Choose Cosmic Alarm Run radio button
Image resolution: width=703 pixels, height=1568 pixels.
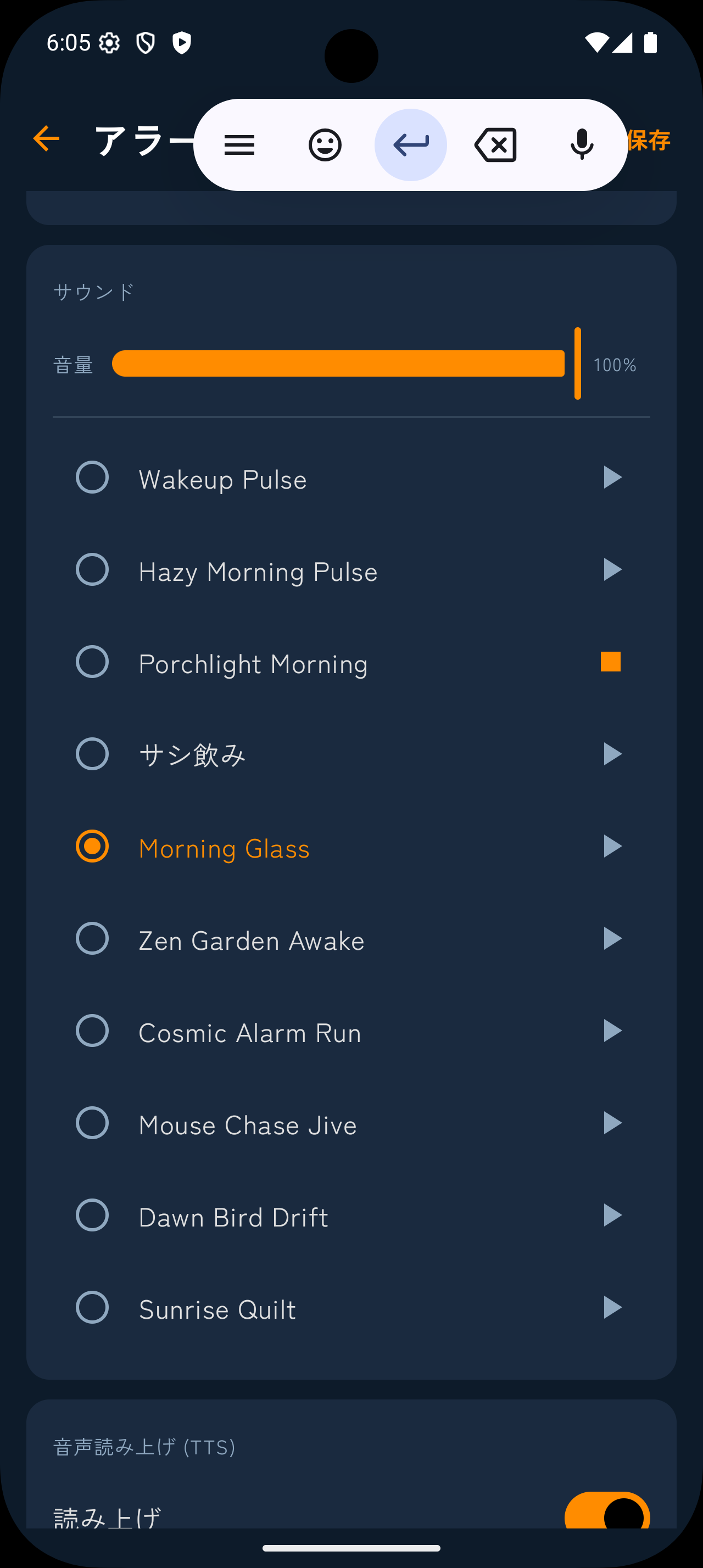[92, 1031]
